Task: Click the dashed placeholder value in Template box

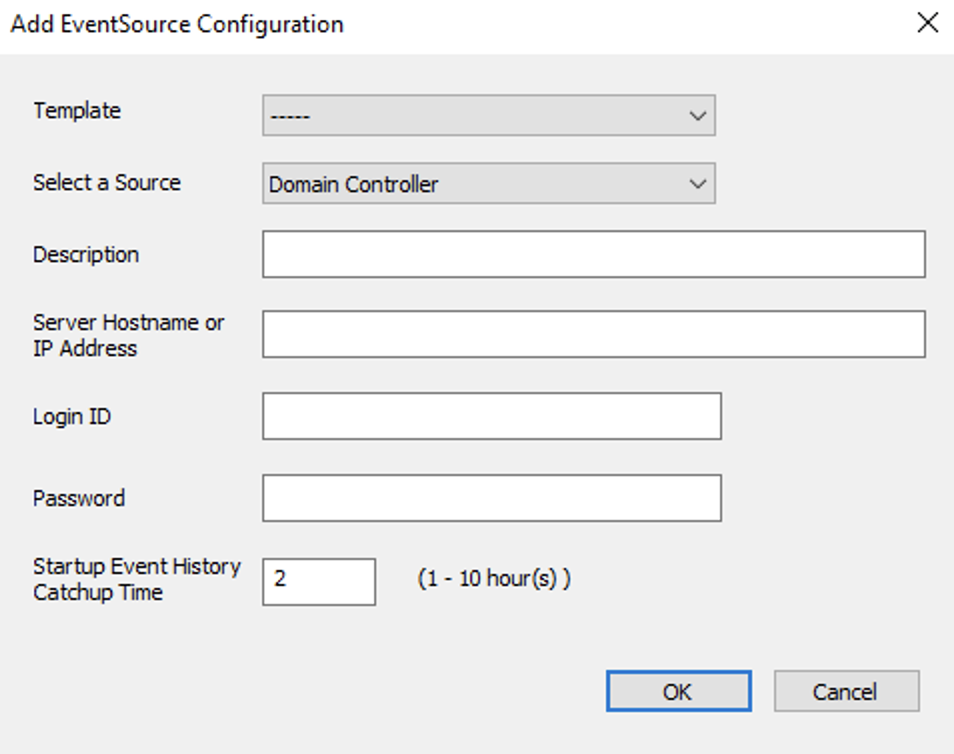Action: [289, 117]
